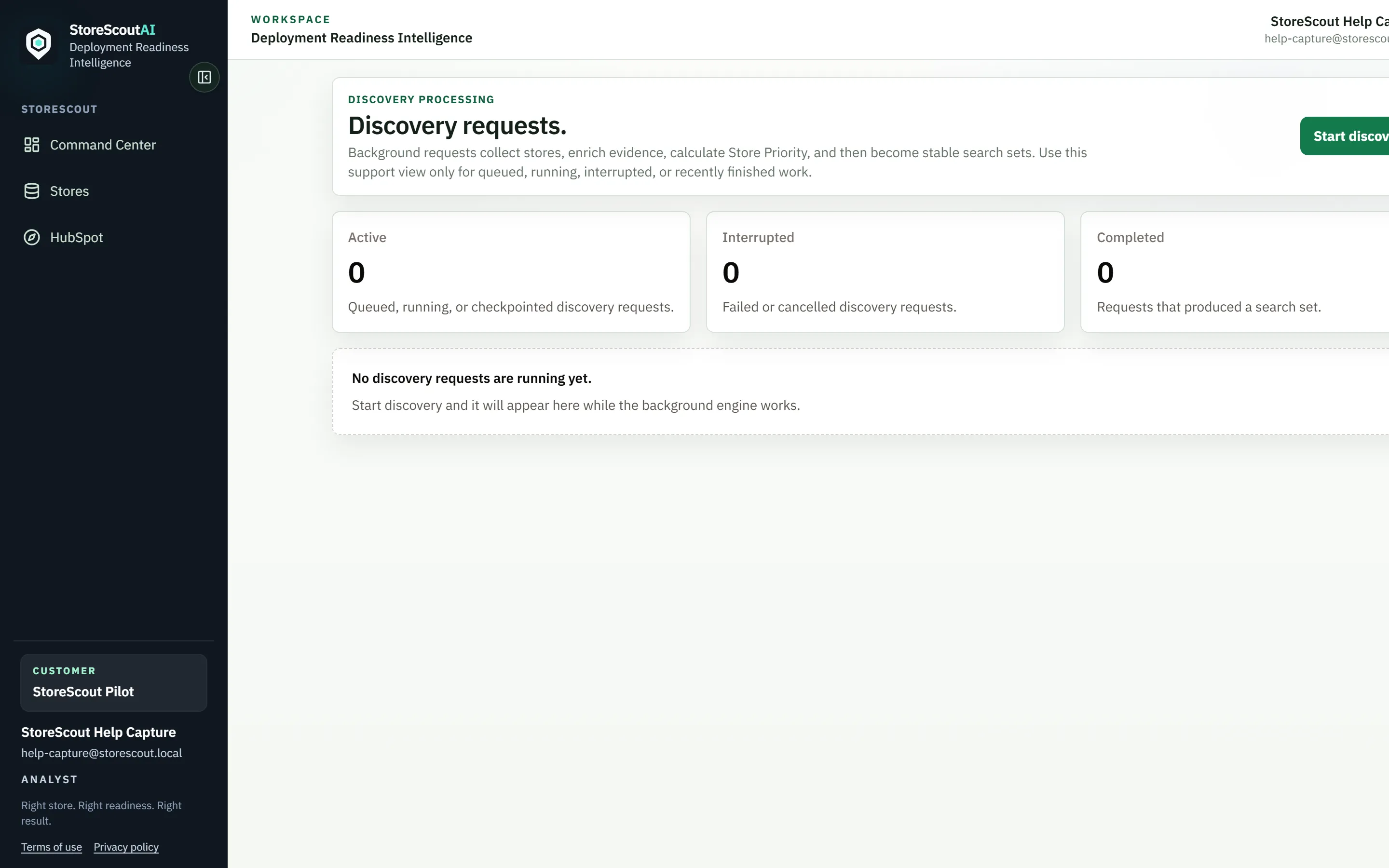The image size is (1389, 868).
Task: Click "Failed or cancelled discovery requests." text
Action: click(x=839, y=307)
